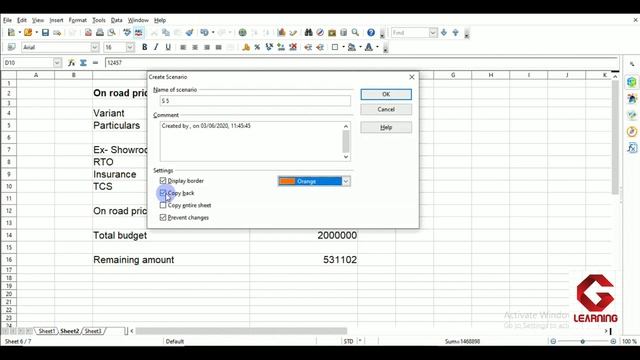Screen dimensions: 640x360
Task: Open the Tools menu
Action: tap(99, 20)
